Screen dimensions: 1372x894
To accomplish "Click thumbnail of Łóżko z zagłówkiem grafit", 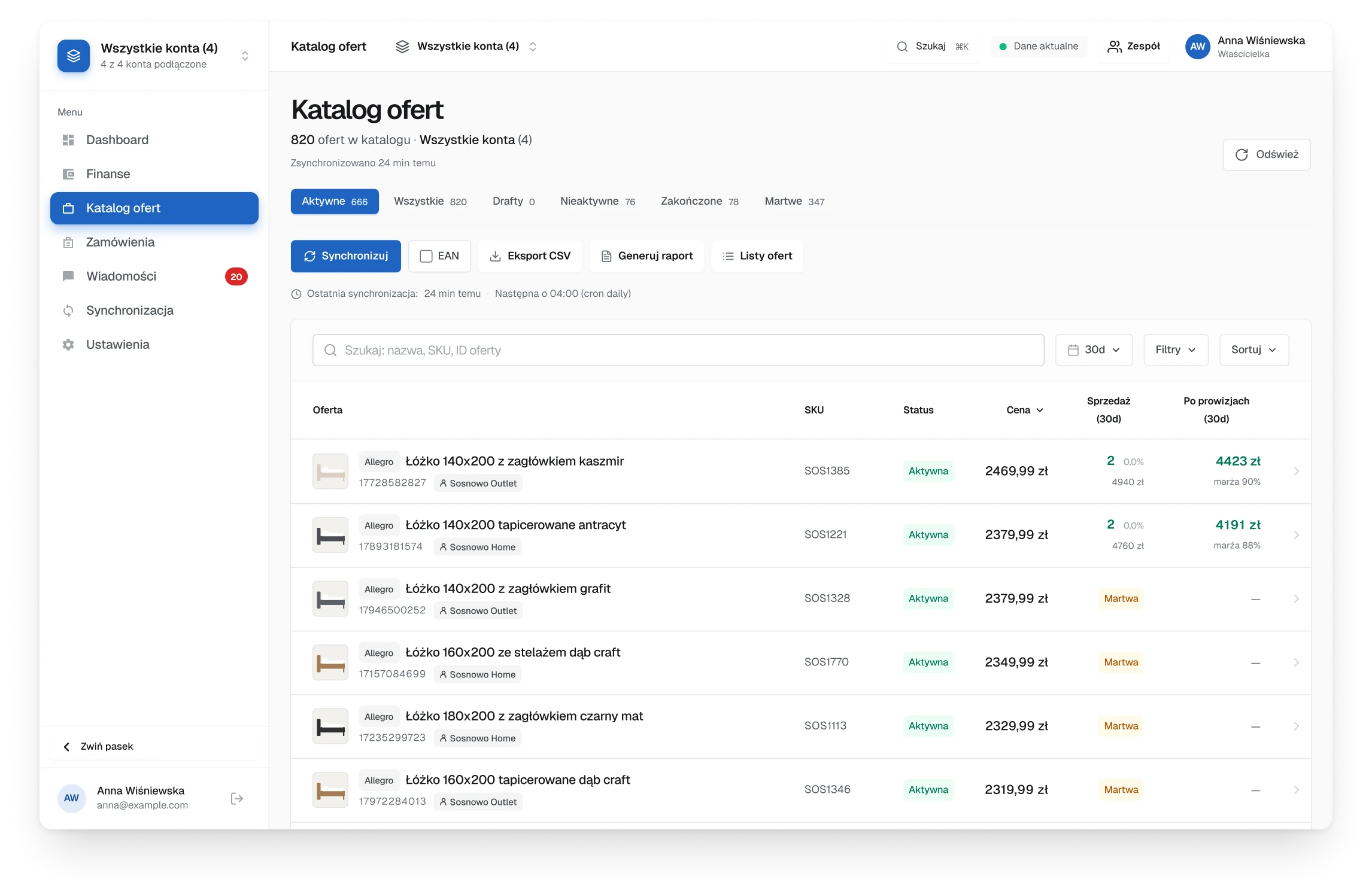I will 330,599.
